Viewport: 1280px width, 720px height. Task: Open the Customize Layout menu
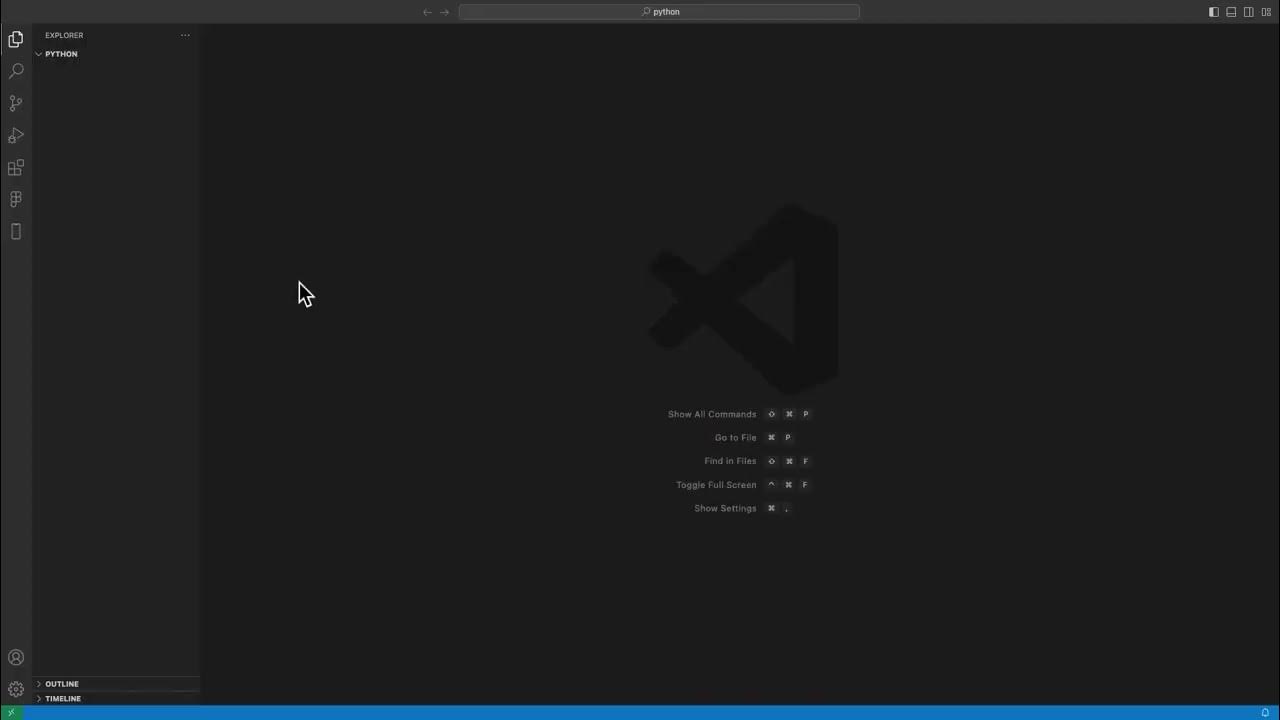click(x=1266, y=11)
